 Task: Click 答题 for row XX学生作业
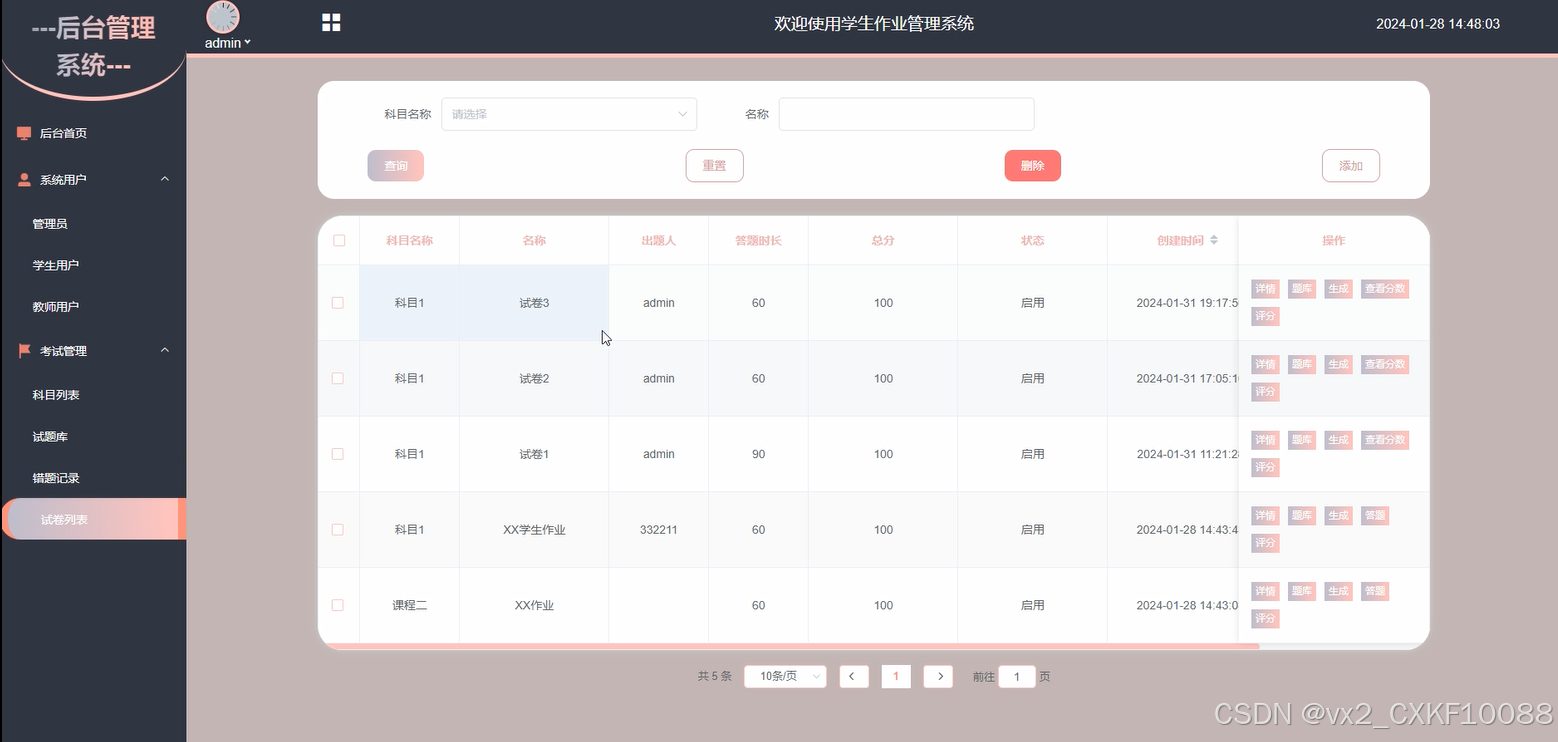tap(1375, 515)
